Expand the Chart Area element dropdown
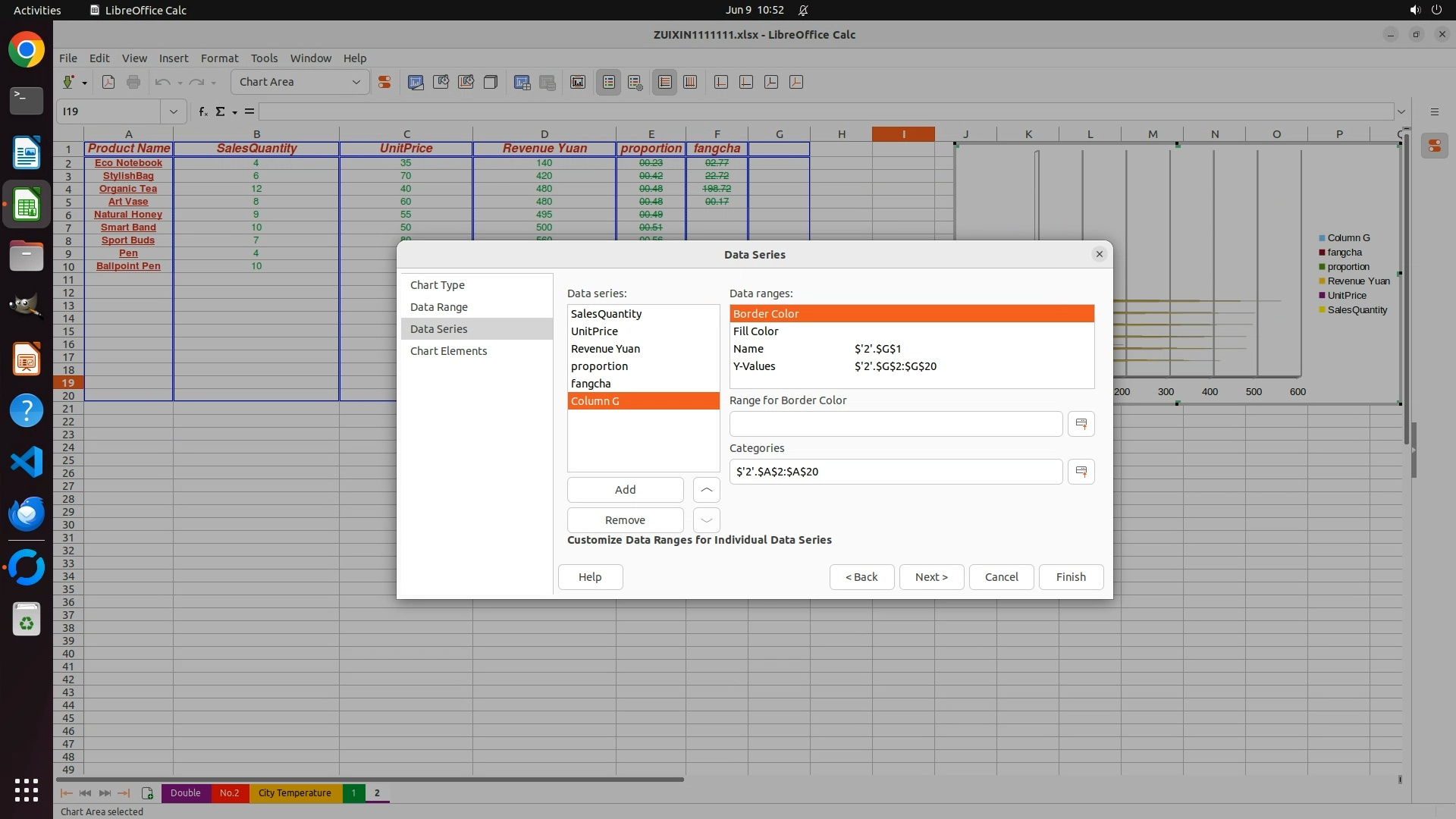Viewport: 1456px width, 819px height. coord(356,82)
